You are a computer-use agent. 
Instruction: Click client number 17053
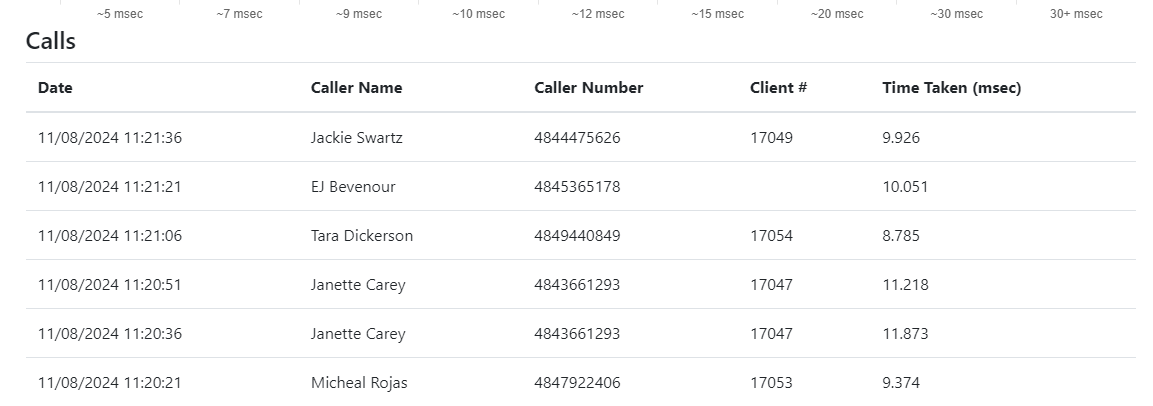pos(771,383)
